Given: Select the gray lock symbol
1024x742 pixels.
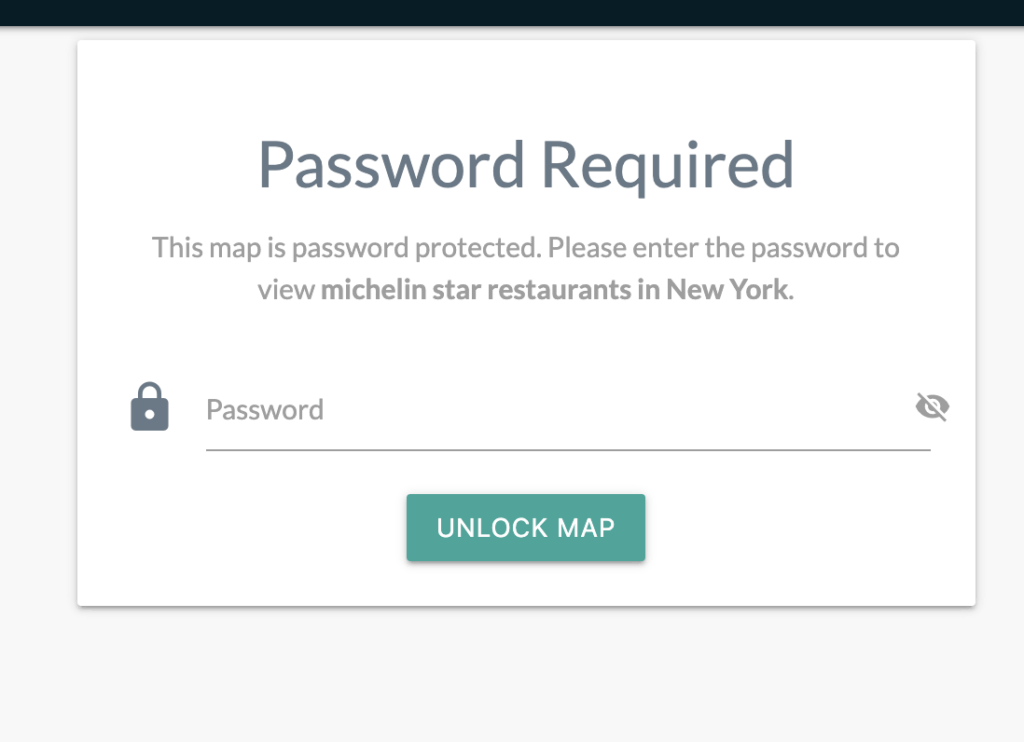Looking at the screenshot, I should (x=149, y=407).
